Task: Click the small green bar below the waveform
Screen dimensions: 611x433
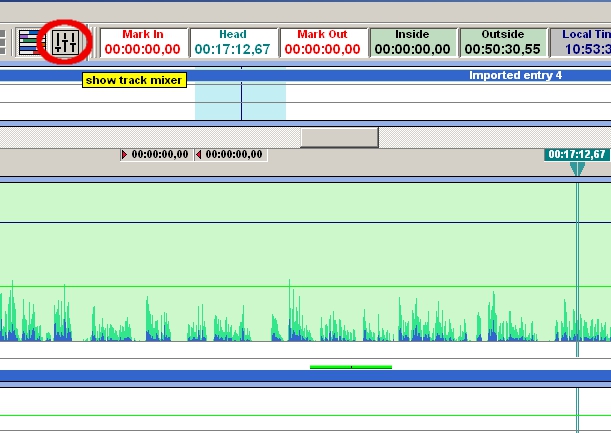Action: (x=351, y=367)
